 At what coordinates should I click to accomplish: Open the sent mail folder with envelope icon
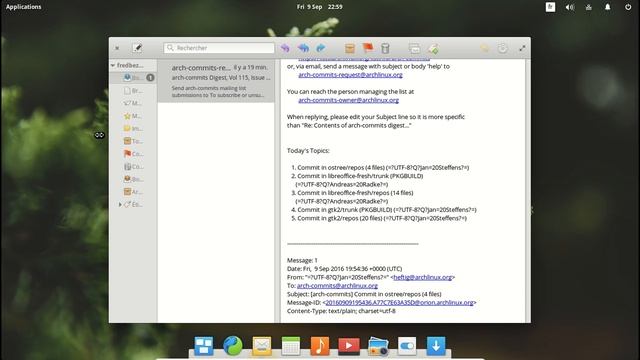134,103
